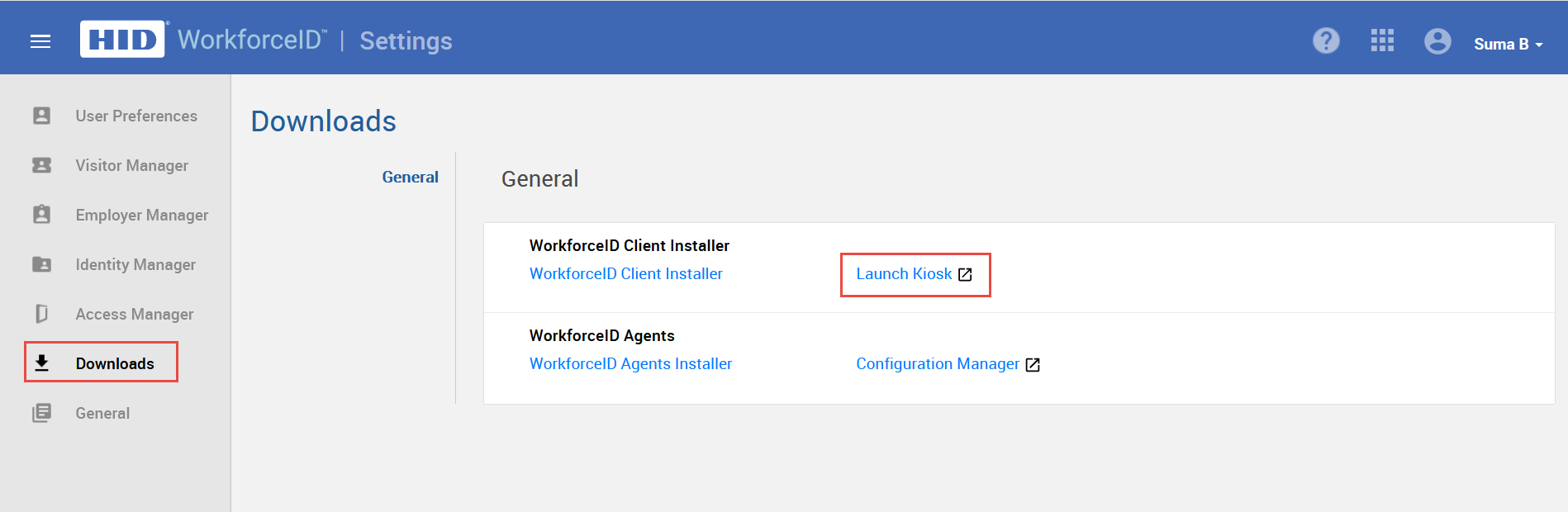Select Downloads in the sidebar
Viewport: 1568px width, 512px height.
pyautogui.click(x=115, y=363)
